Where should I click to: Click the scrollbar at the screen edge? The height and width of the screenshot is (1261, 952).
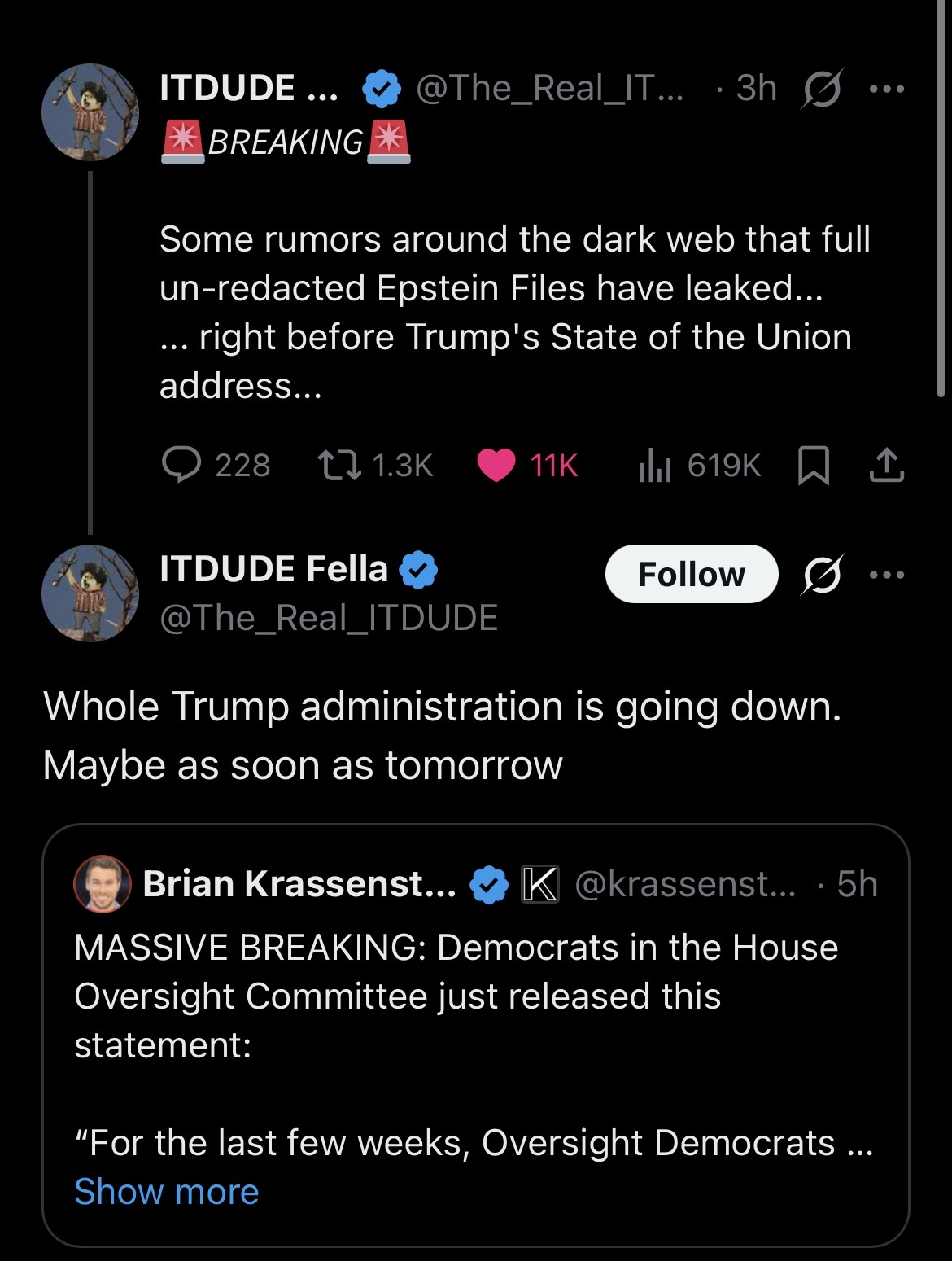[x=942, y=195]
